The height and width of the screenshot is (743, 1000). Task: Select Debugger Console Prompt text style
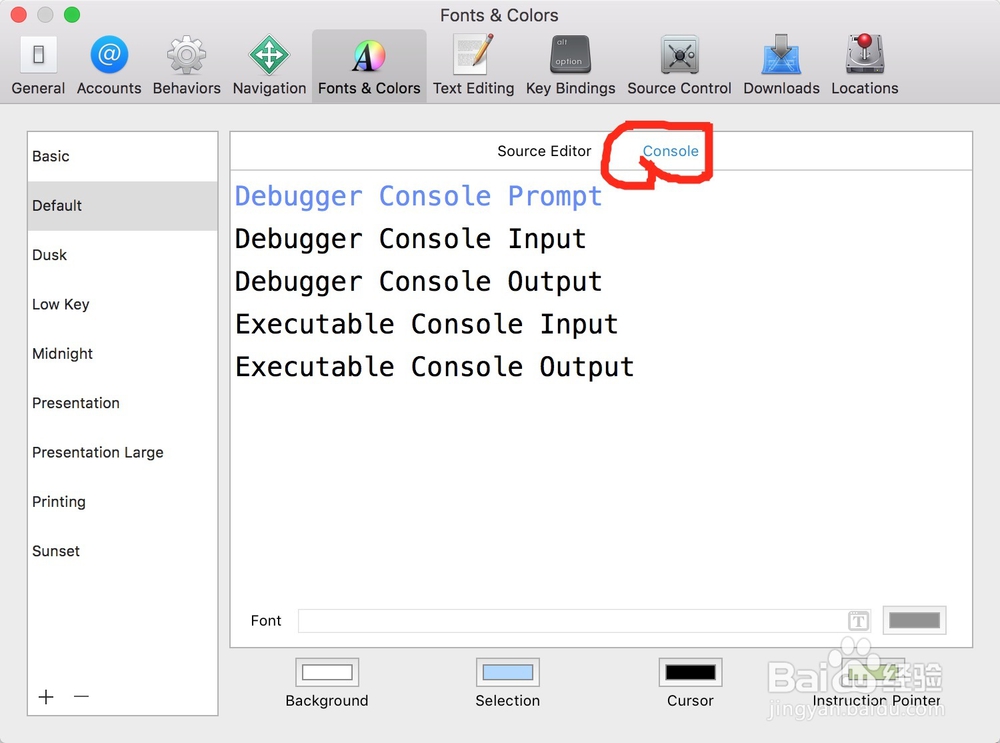(x=418, y=196)
